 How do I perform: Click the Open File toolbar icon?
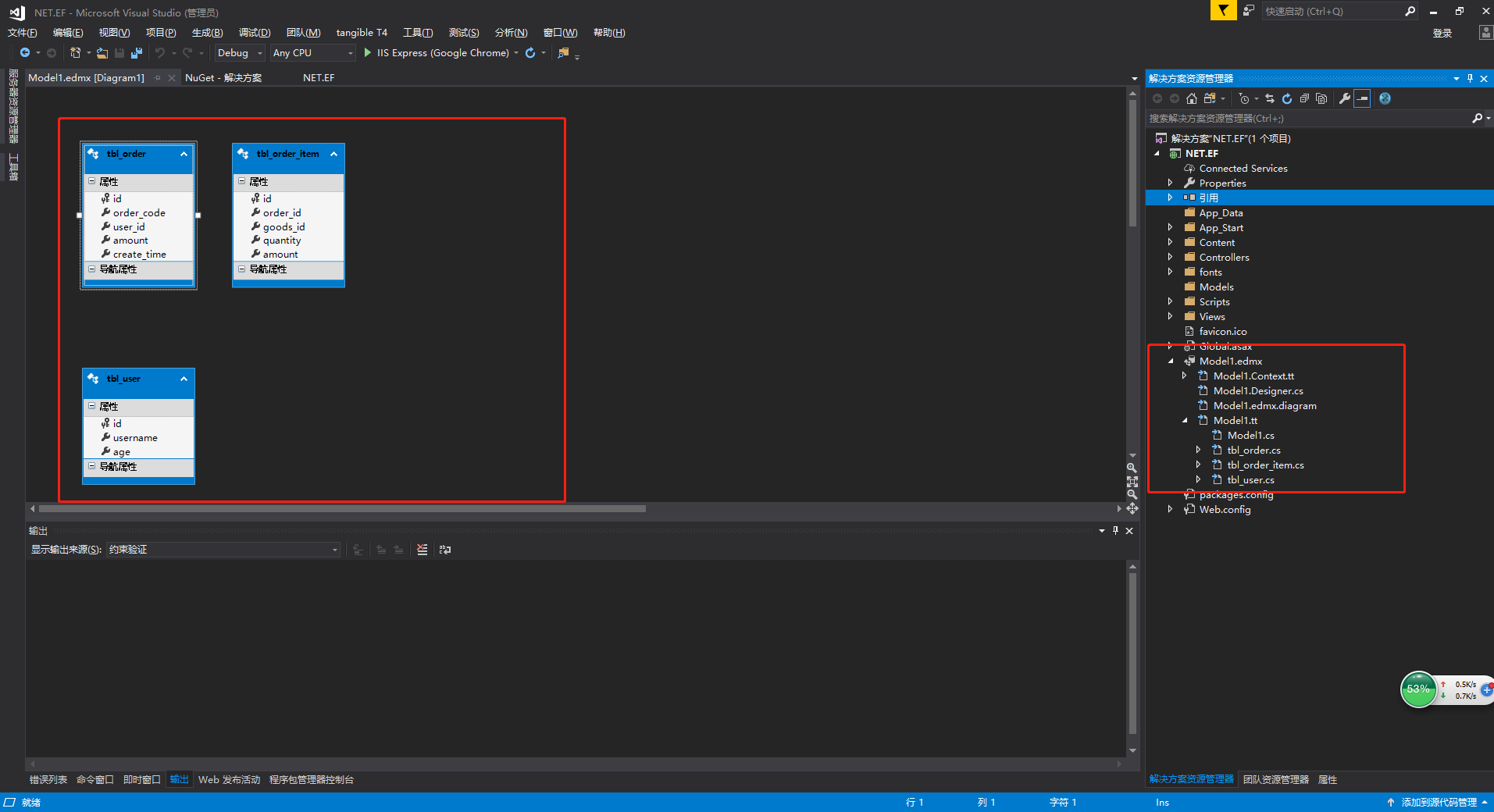pyautogui.click(x=102, y=53)
